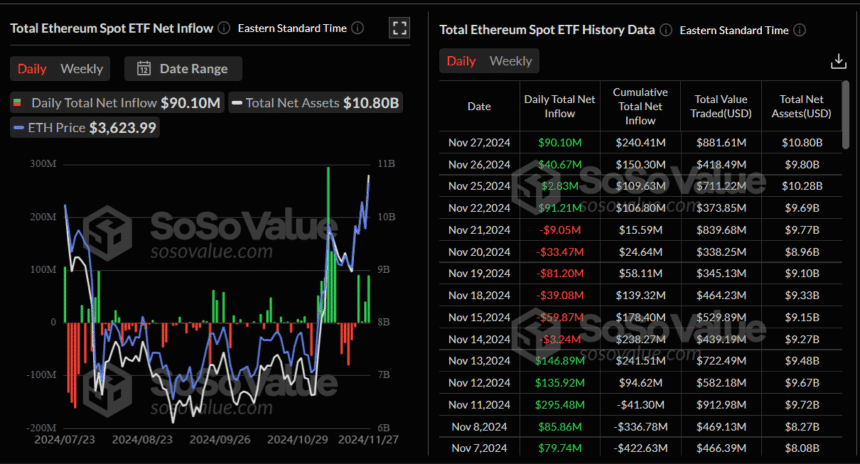Download the history data table
The height and width of the screenshot is (464, 860).
[838, 61]
